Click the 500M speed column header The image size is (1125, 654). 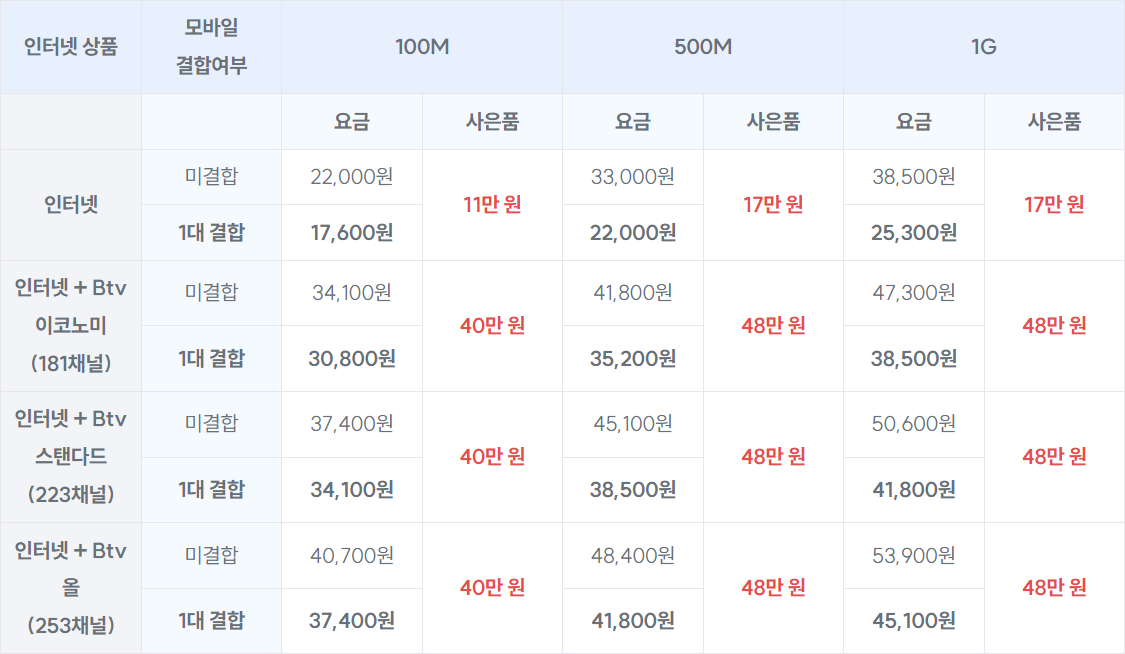pos(702,47)
